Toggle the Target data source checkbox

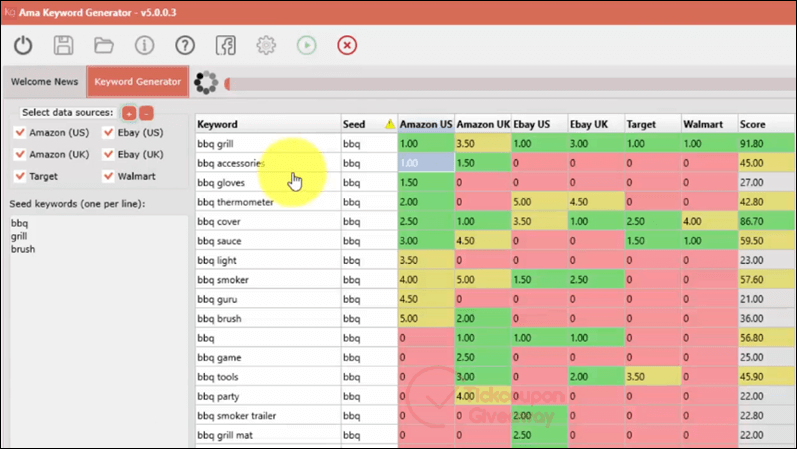(20, 176)
